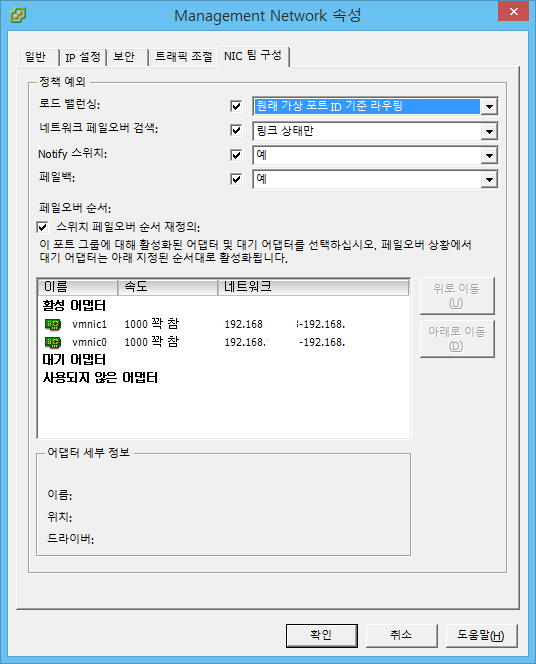
Task: Click the vmnic1 network adapter icon
Action: 53,324
